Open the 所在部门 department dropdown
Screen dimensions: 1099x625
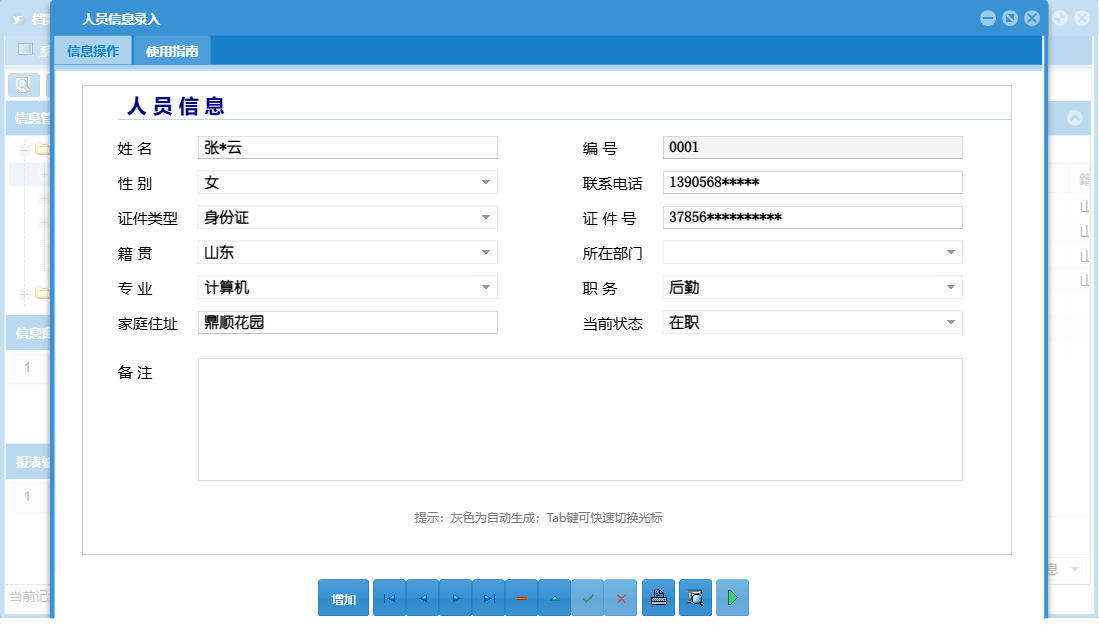click(951, 252)
